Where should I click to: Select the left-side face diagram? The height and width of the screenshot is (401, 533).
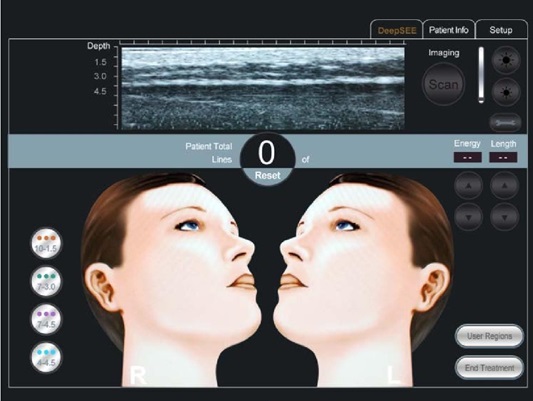(364, 280)
